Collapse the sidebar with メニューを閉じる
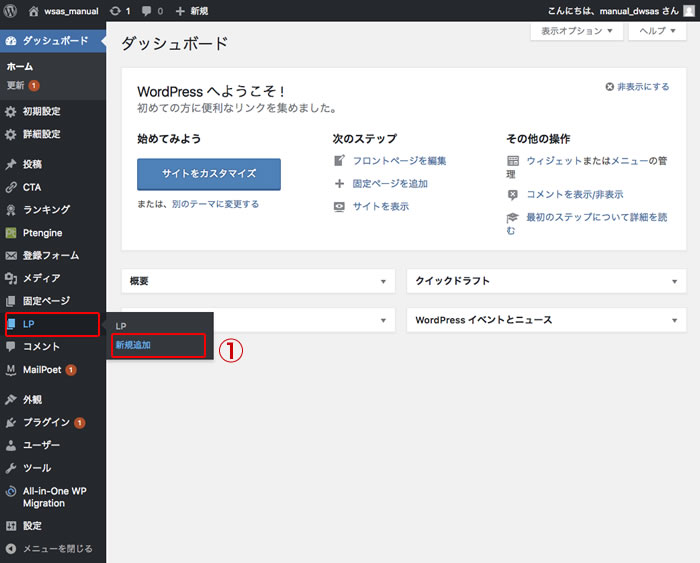700x563 pixels. point(50,548)
